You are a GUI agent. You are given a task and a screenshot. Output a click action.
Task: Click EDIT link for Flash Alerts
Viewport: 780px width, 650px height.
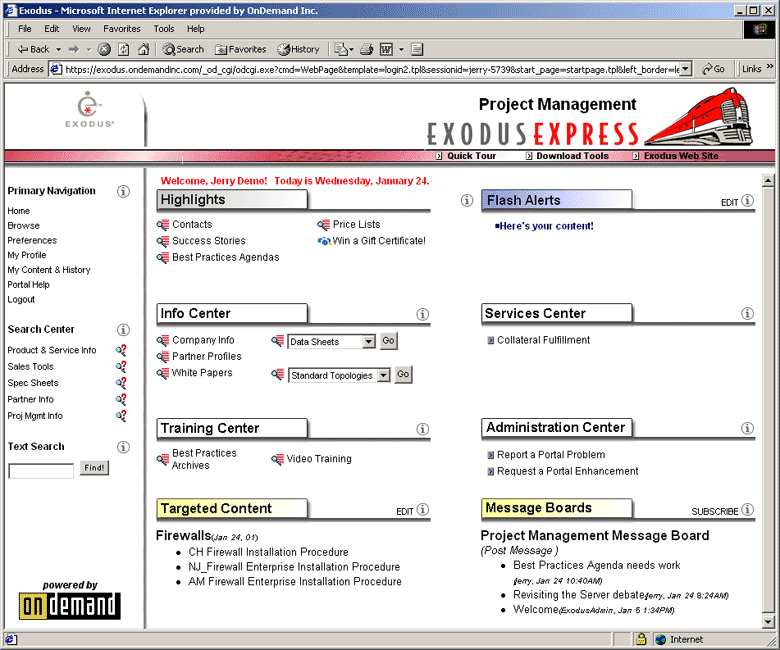point(729,203)
